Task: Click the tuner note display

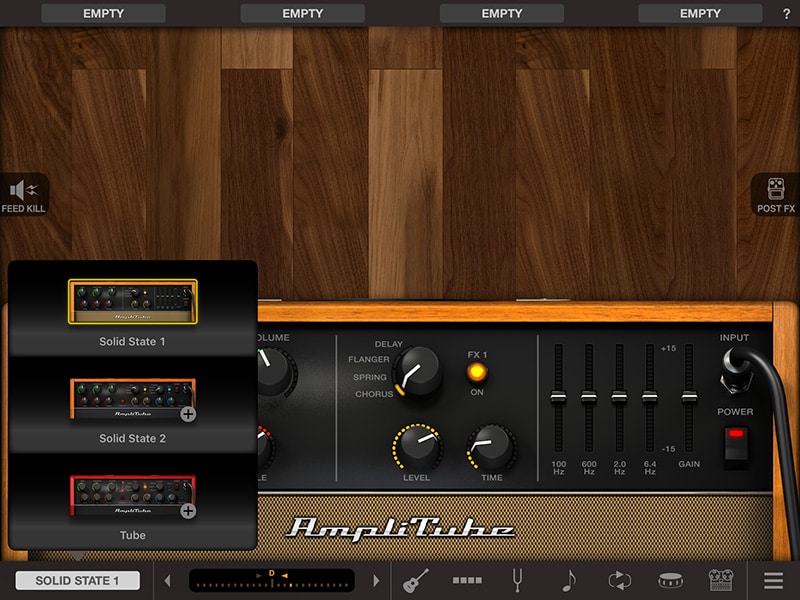Action: (x=271, y=581)
